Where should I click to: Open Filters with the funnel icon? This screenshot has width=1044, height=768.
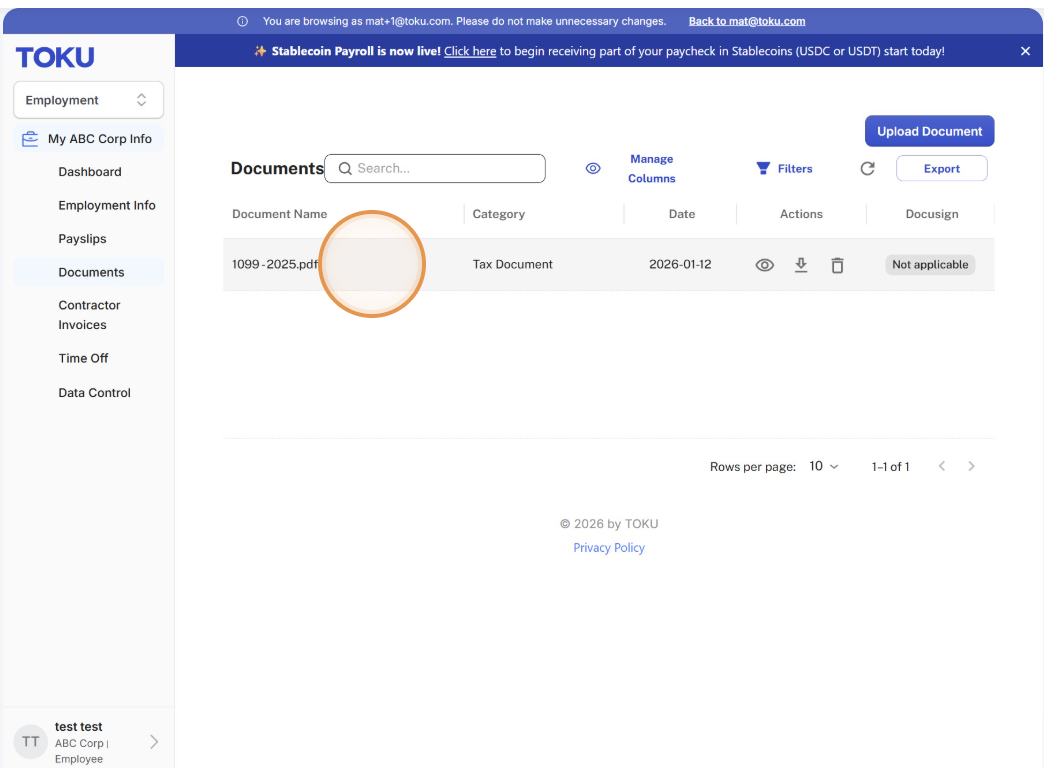763,169
